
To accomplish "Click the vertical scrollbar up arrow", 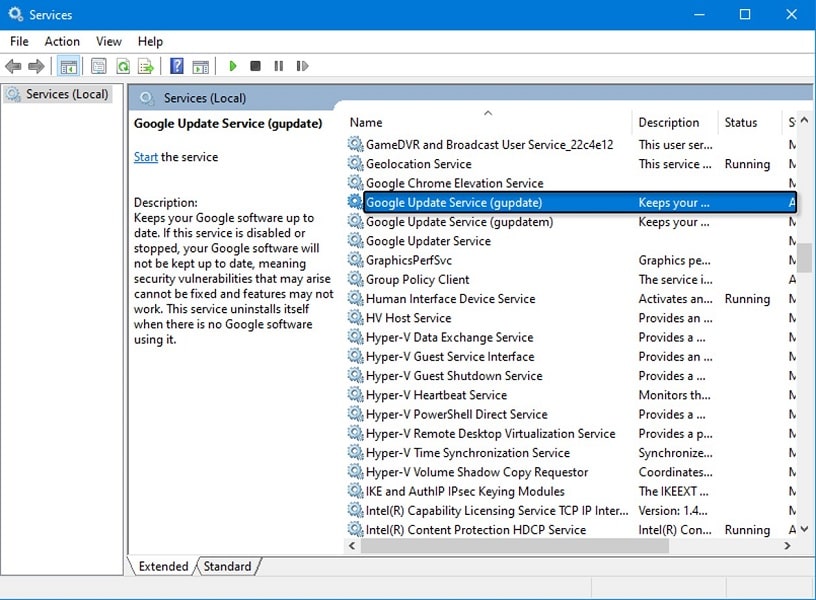I will point(805,120).
